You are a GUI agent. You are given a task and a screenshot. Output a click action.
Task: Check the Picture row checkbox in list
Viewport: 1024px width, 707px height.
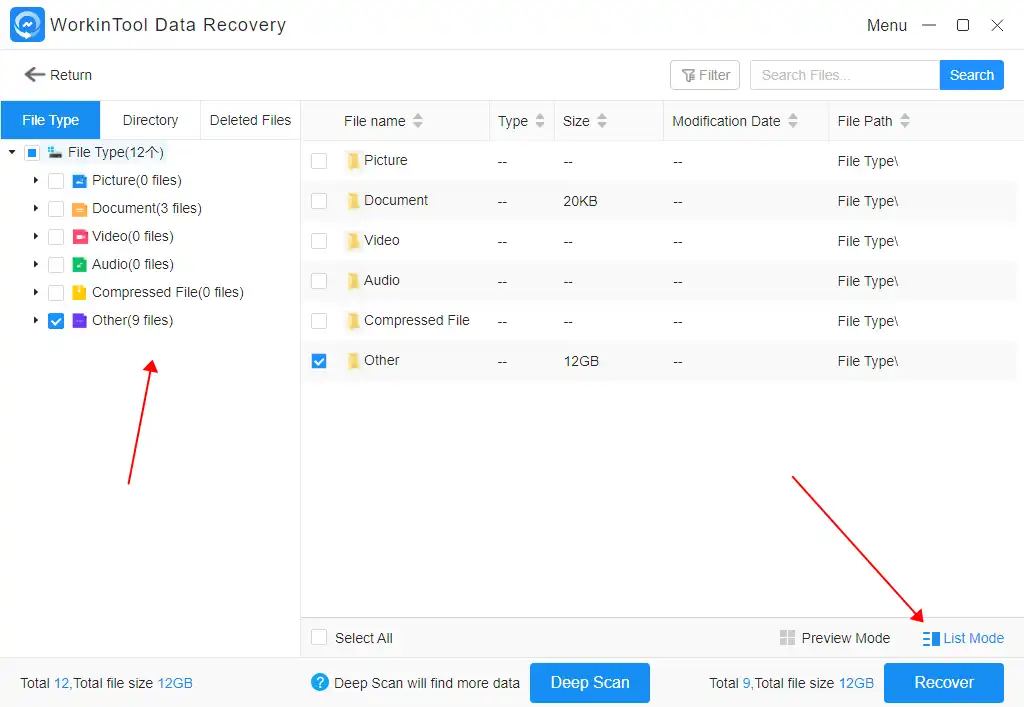click(319, 161)
